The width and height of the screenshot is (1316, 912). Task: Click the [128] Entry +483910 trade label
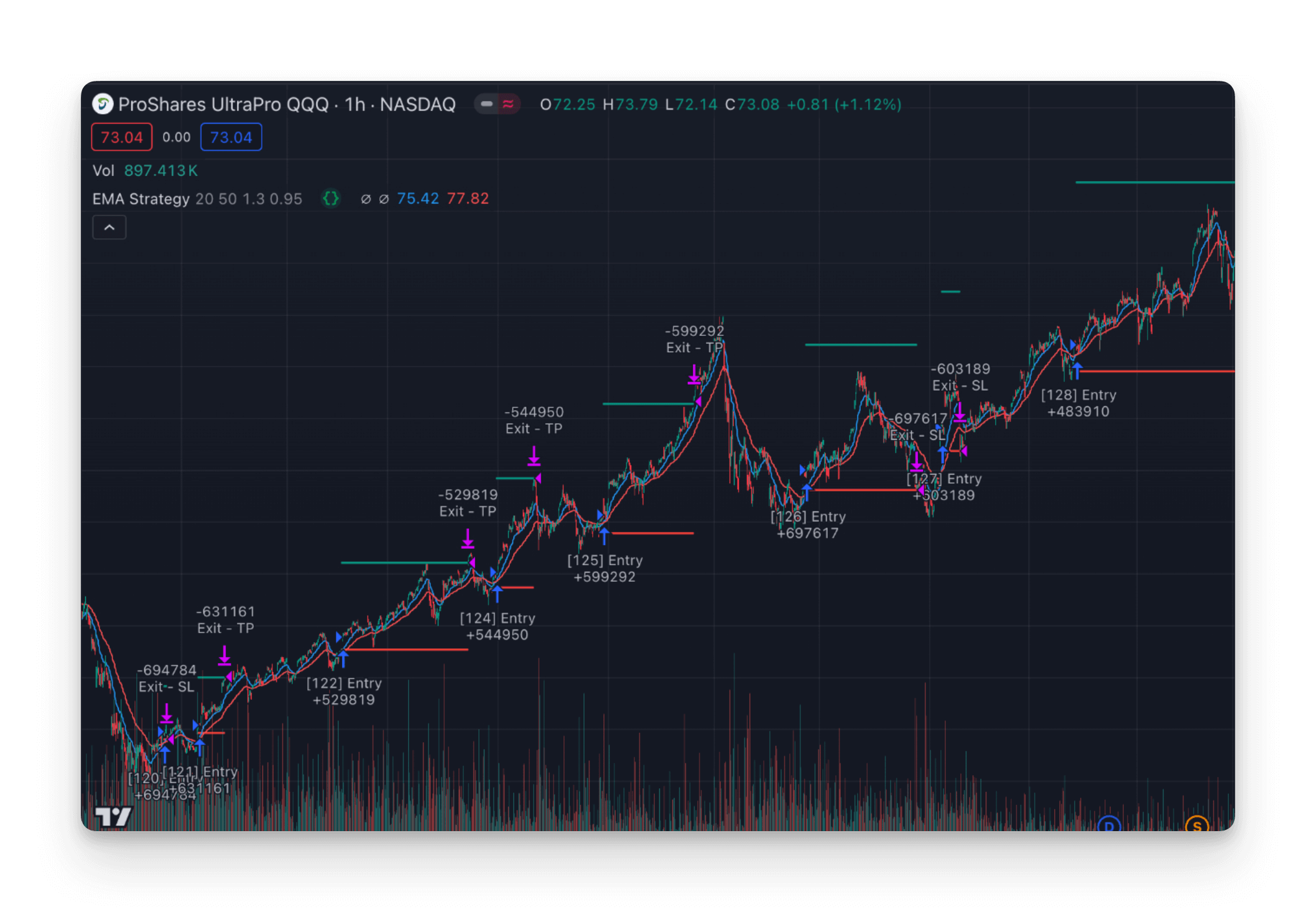point(1078,403)
